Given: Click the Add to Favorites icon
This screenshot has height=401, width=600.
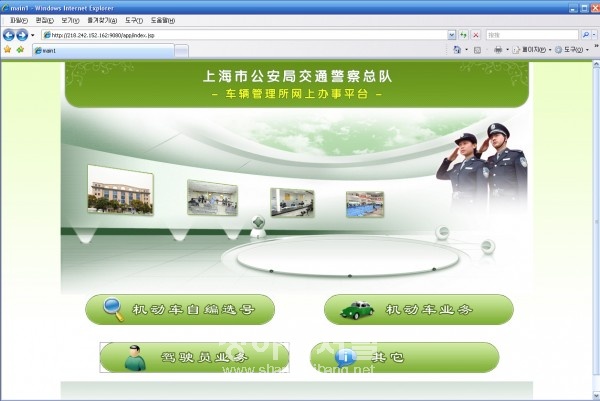Looking at the screenshot, I should [x=20, y=50].
